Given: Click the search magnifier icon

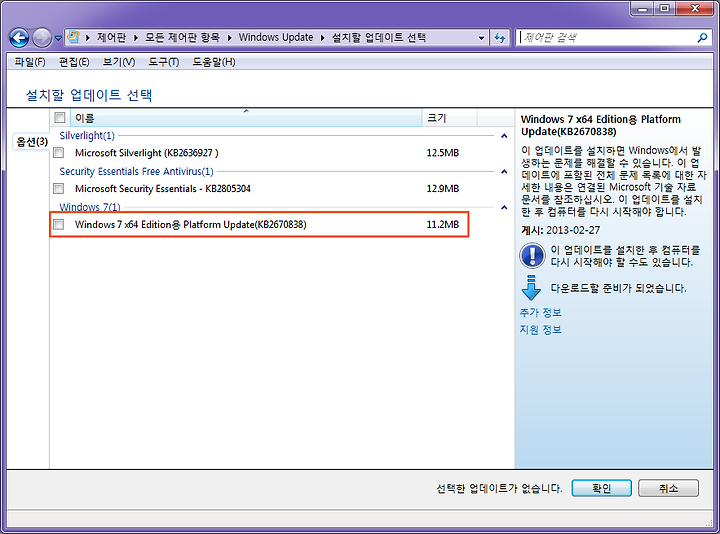Looking at the screenshot, I should 702,38.
